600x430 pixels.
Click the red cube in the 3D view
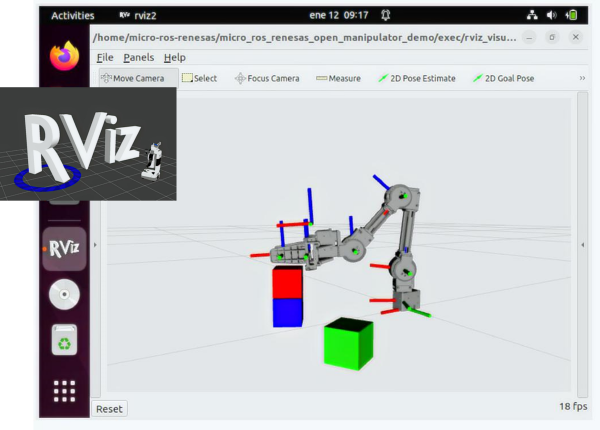287,282
